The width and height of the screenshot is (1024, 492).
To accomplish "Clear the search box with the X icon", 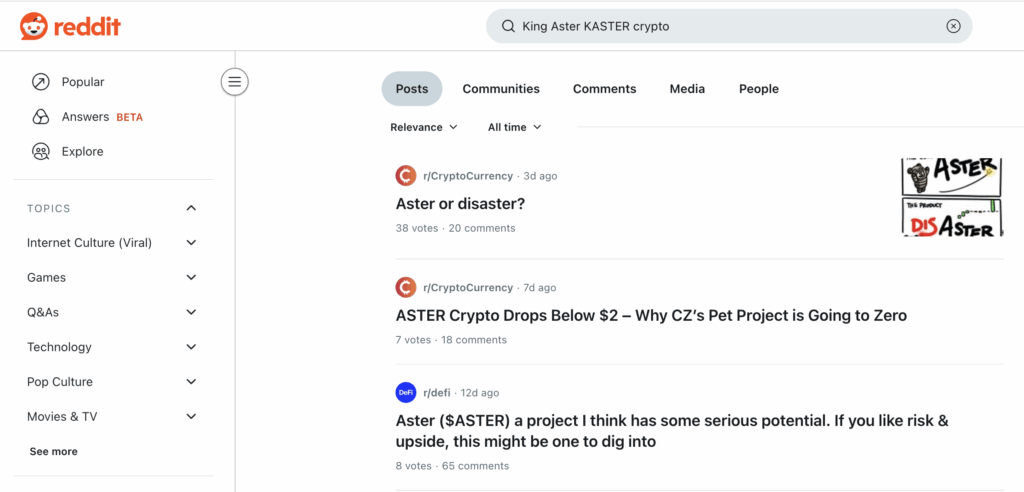I will click(953, 26).
